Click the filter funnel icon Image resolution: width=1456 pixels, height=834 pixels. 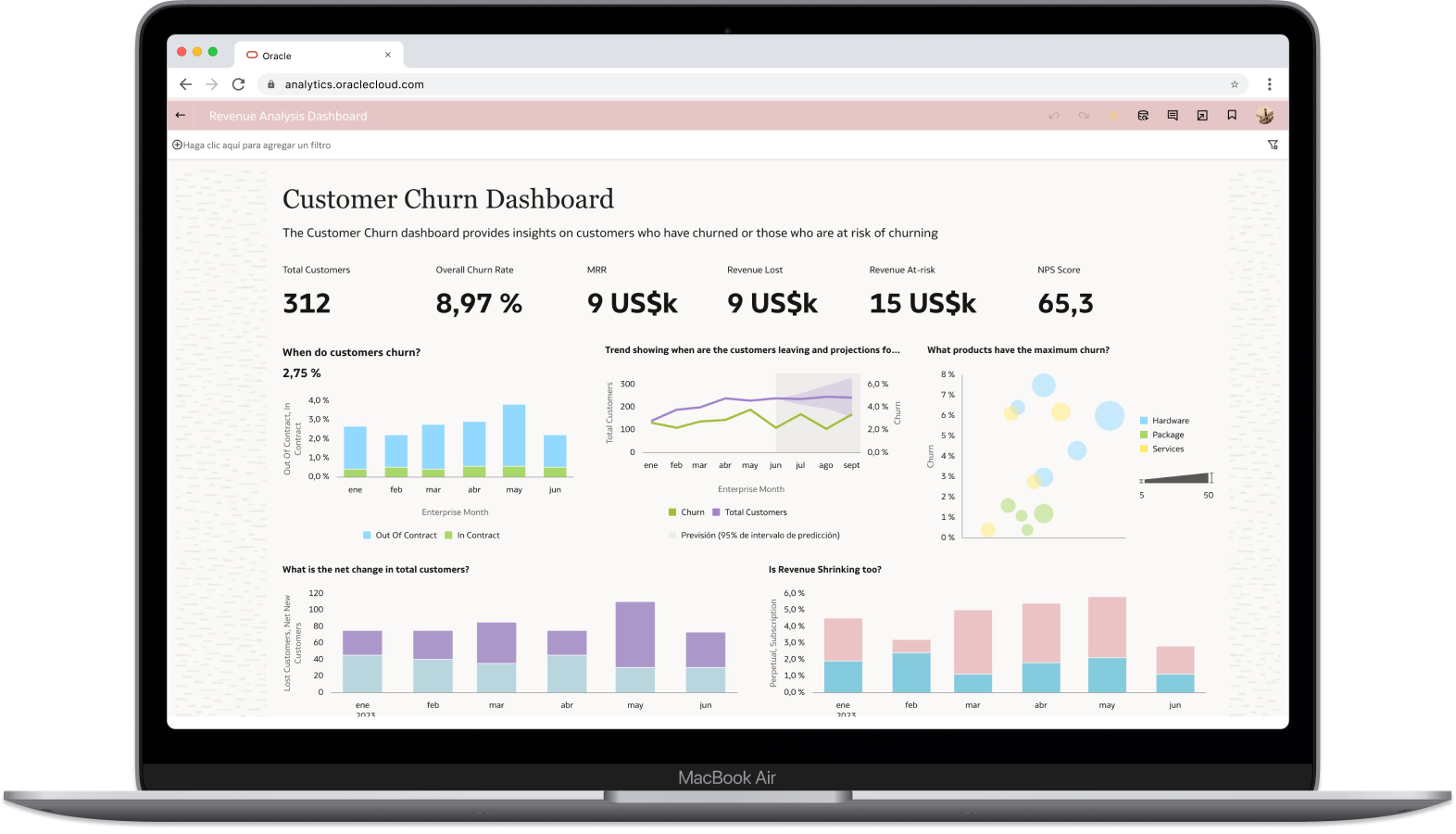coord(1273,145)
